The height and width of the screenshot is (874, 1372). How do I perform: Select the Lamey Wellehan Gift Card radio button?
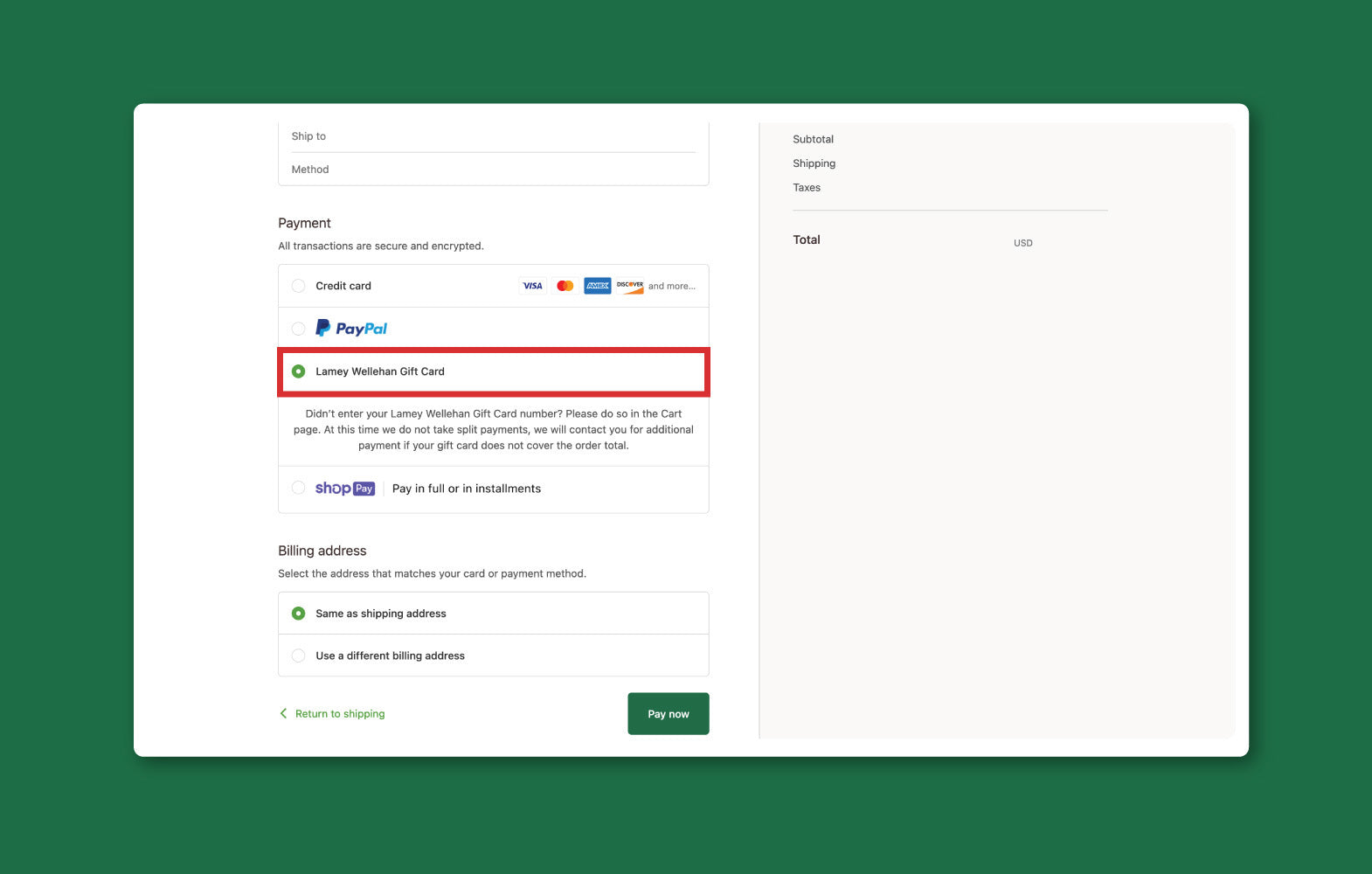[299, 371]
